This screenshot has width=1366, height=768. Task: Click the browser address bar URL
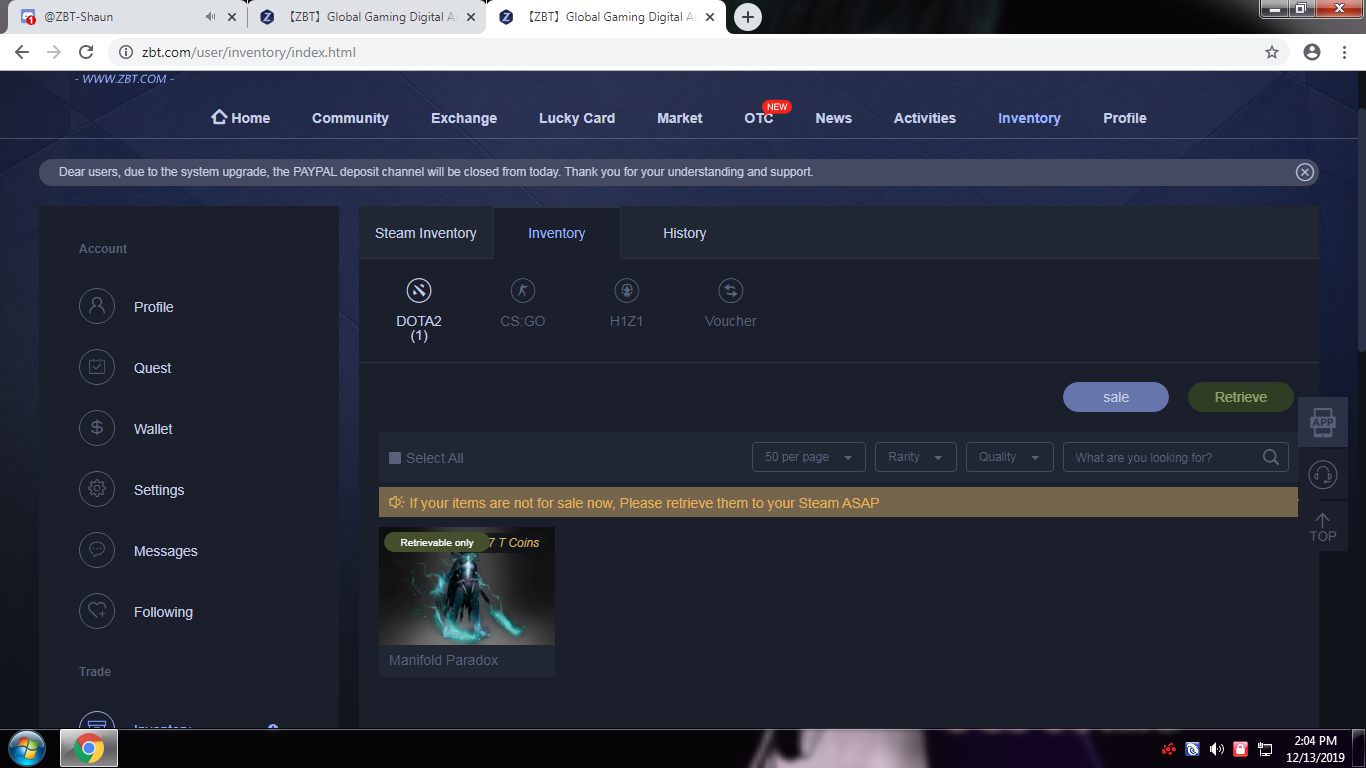[x=249, y=52]
